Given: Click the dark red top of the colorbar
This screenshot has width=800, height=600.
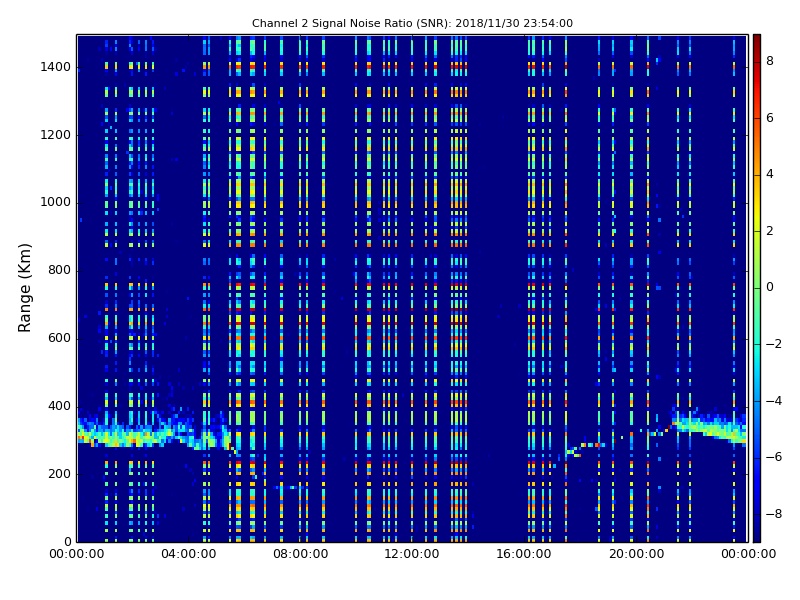Looking at the screenshot, I should (757, 43).
